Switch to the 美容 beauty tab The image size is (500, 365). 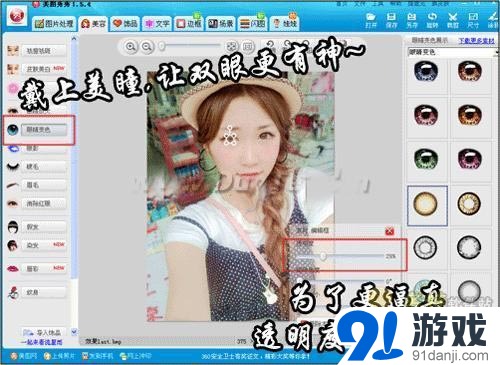pyautogui.click(x=94, y=23)
